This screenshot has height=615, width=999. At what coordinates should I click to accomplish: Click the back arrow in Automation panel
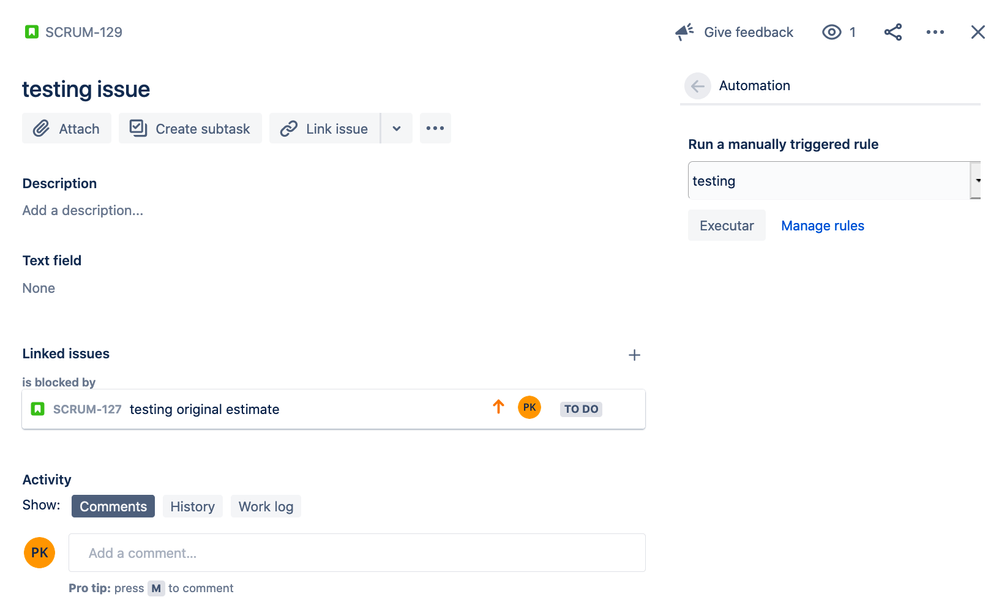click(698, 85)
